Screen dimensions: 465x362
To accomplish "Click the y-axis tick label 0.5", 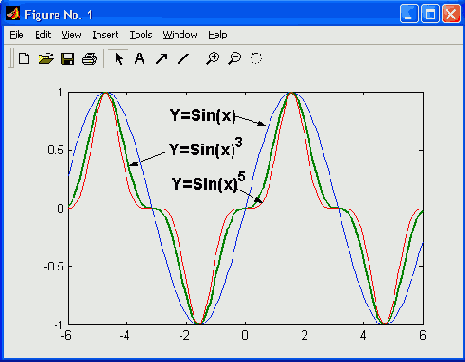I will tap(55, 150).
